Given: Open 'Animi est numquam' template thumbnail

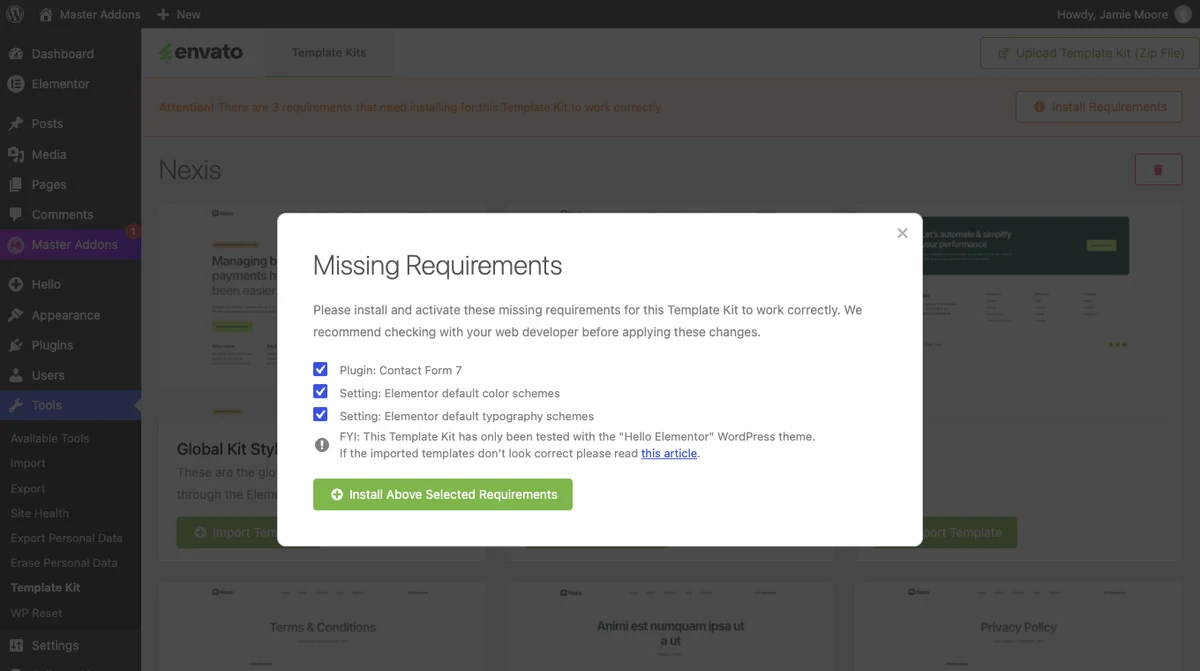Looking at the screenshot, I should pyautogui.click(x=670, y=627).
